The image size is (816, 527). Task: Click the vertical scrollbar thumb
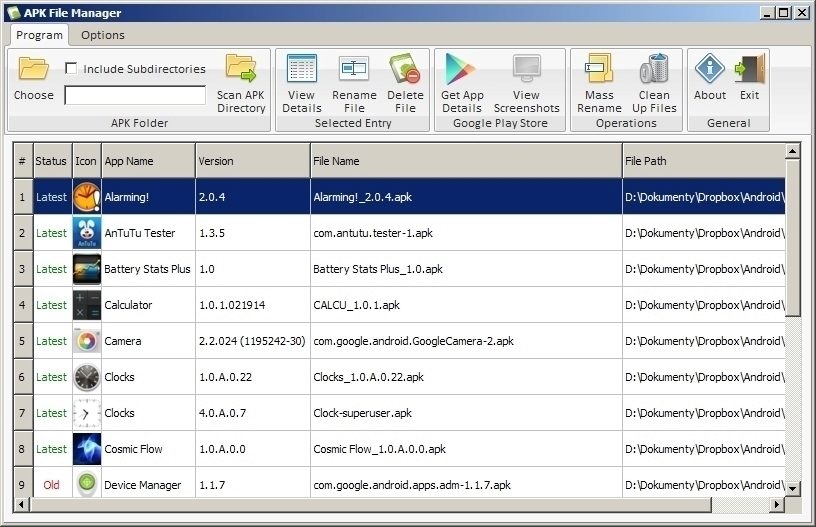[793, 238]
